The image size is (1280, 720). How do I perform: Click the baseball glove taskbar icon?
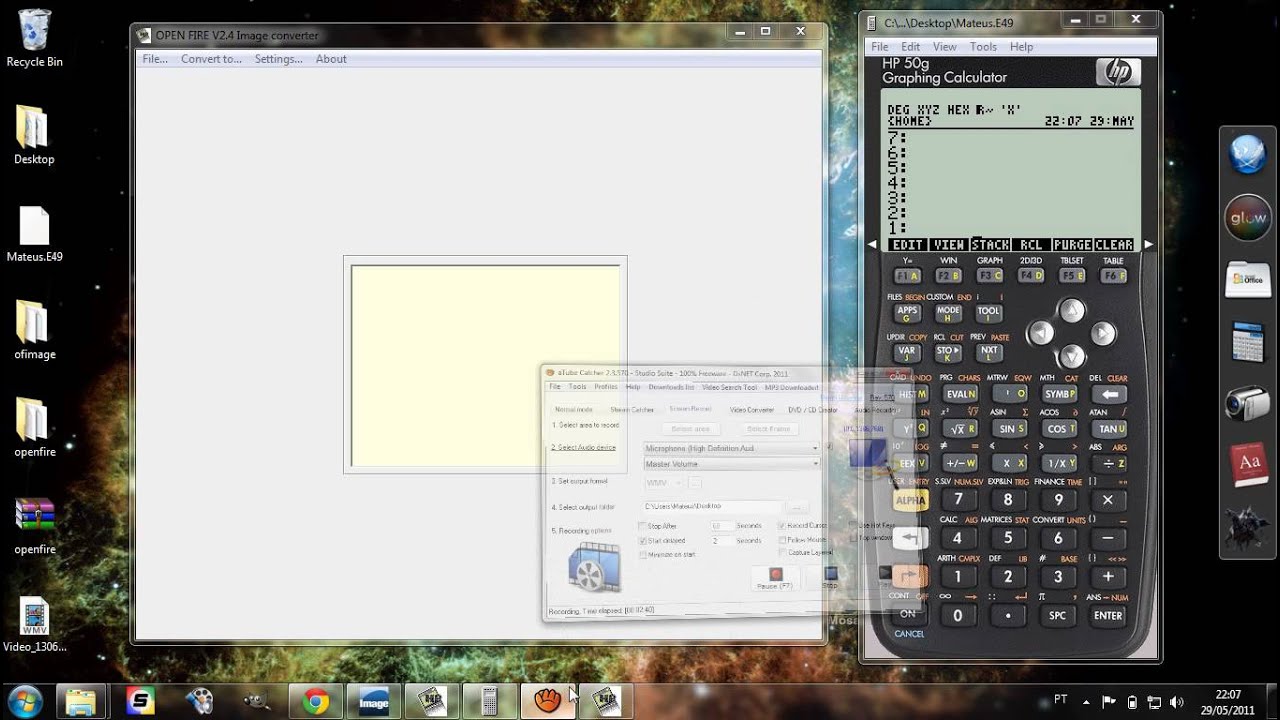(x=547, y=702)
